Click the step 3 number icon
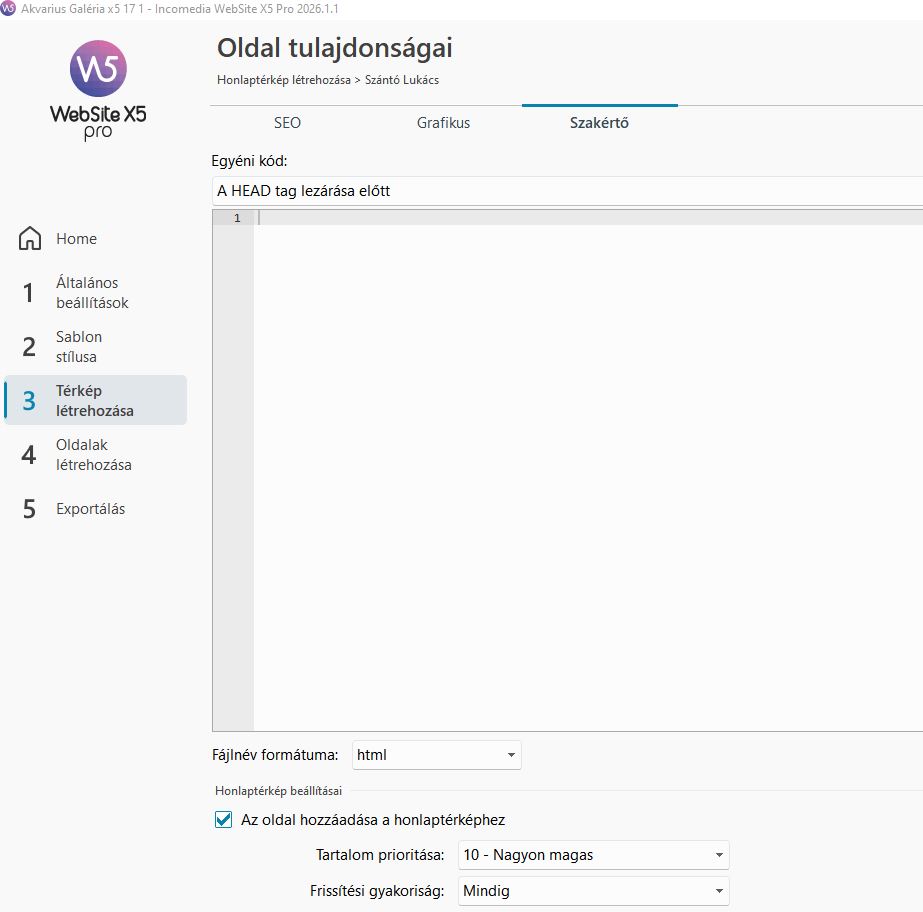 pyautogui.click(x=29, y=401)
